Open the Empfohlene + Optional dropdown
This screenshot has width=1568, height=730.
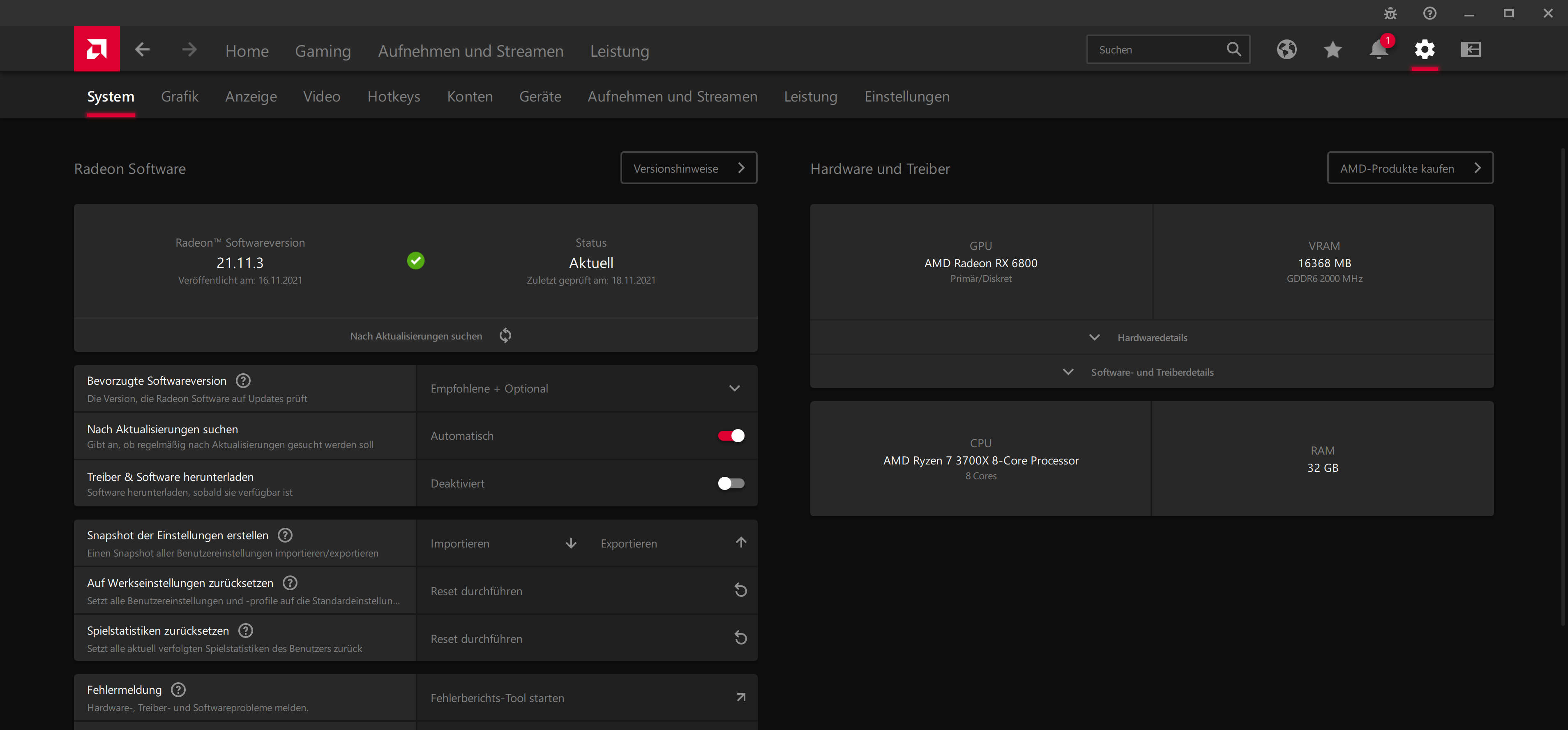[x=587, y=388]
